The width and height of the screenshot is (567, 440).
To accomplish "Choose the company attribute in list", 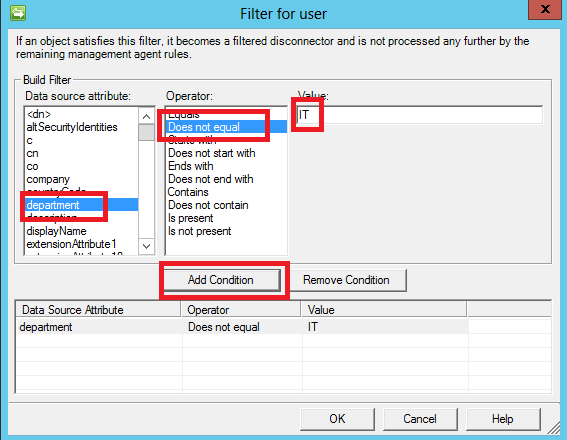I will pos(48,179).
